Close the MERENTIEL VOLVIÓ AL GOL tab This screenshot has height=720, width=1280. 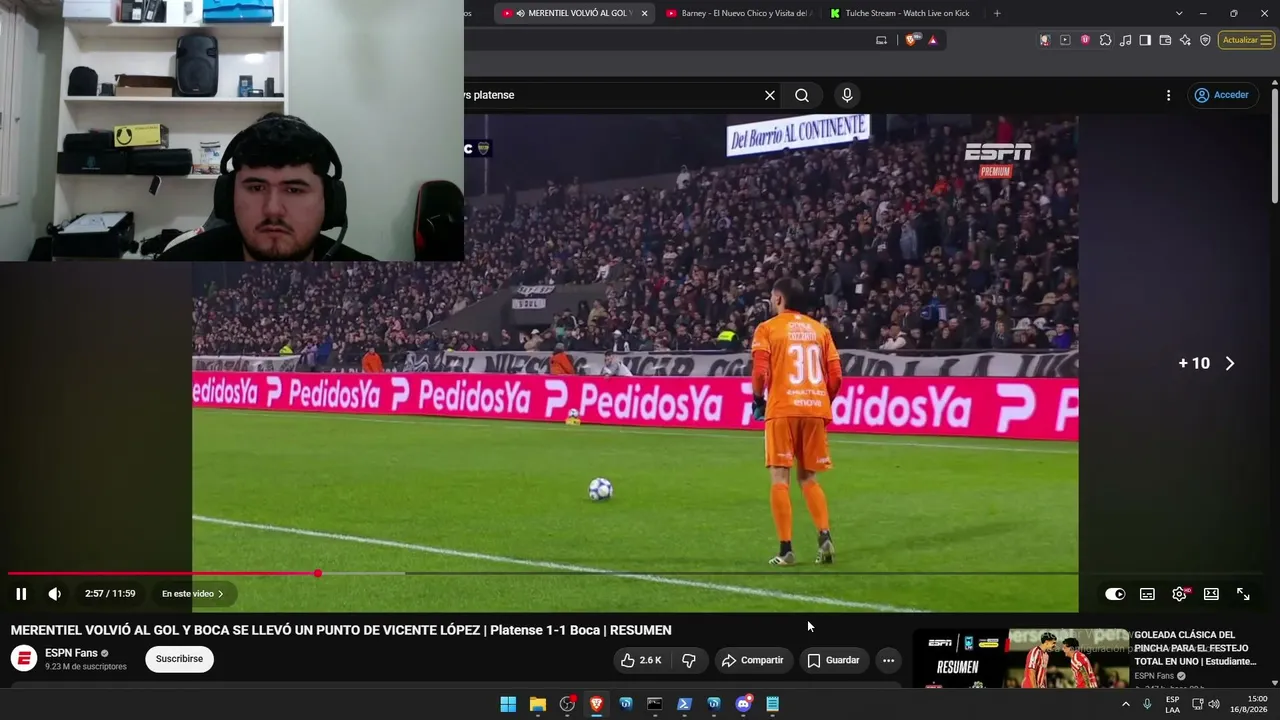pyautogui.click(x=644, y=13)
